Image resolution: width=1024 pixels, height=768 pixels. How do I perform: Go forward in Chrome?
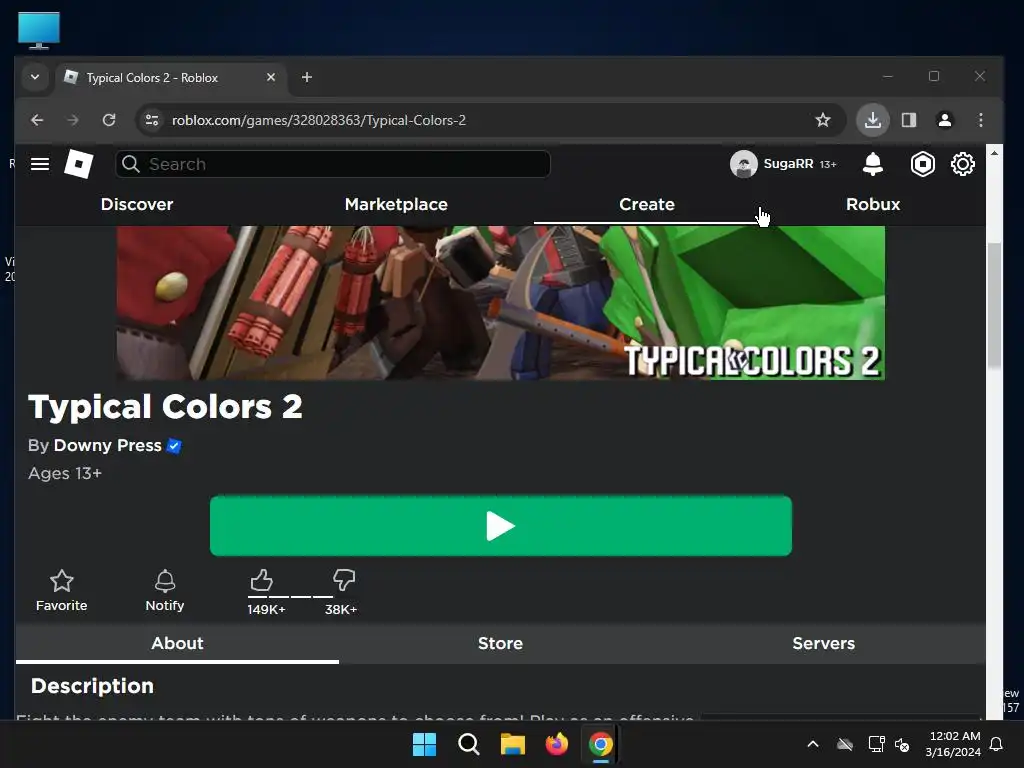click(72, 120)
